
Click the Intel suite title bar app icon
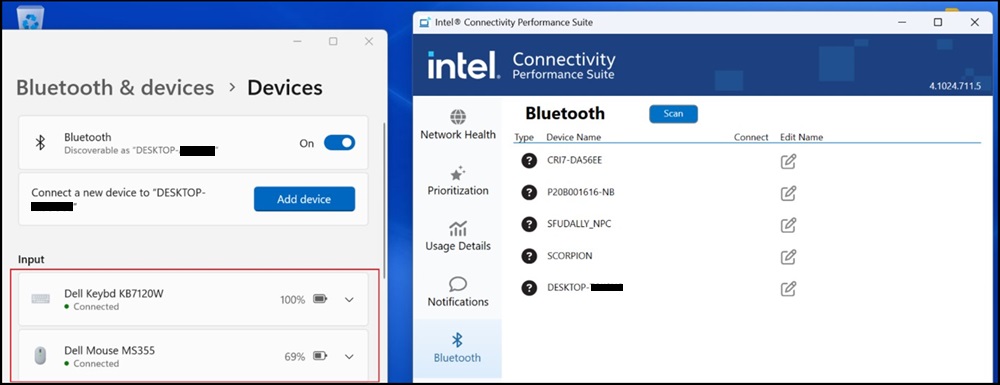pos(425,22)
